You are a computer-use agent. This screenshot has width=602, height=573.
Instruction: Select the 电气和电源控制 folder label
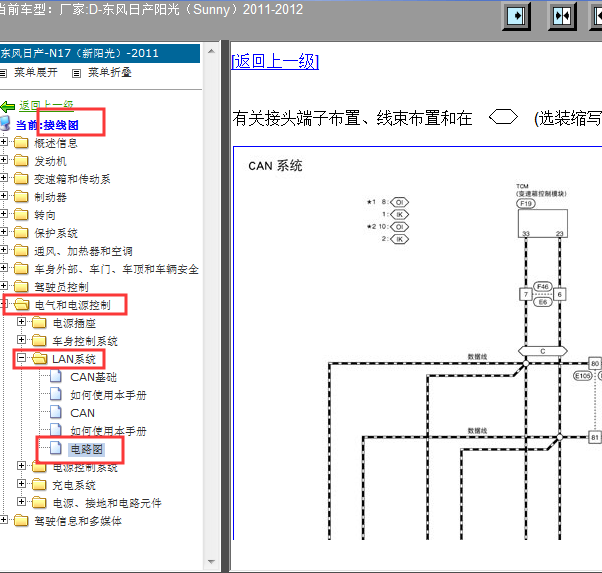coord(73,305)
